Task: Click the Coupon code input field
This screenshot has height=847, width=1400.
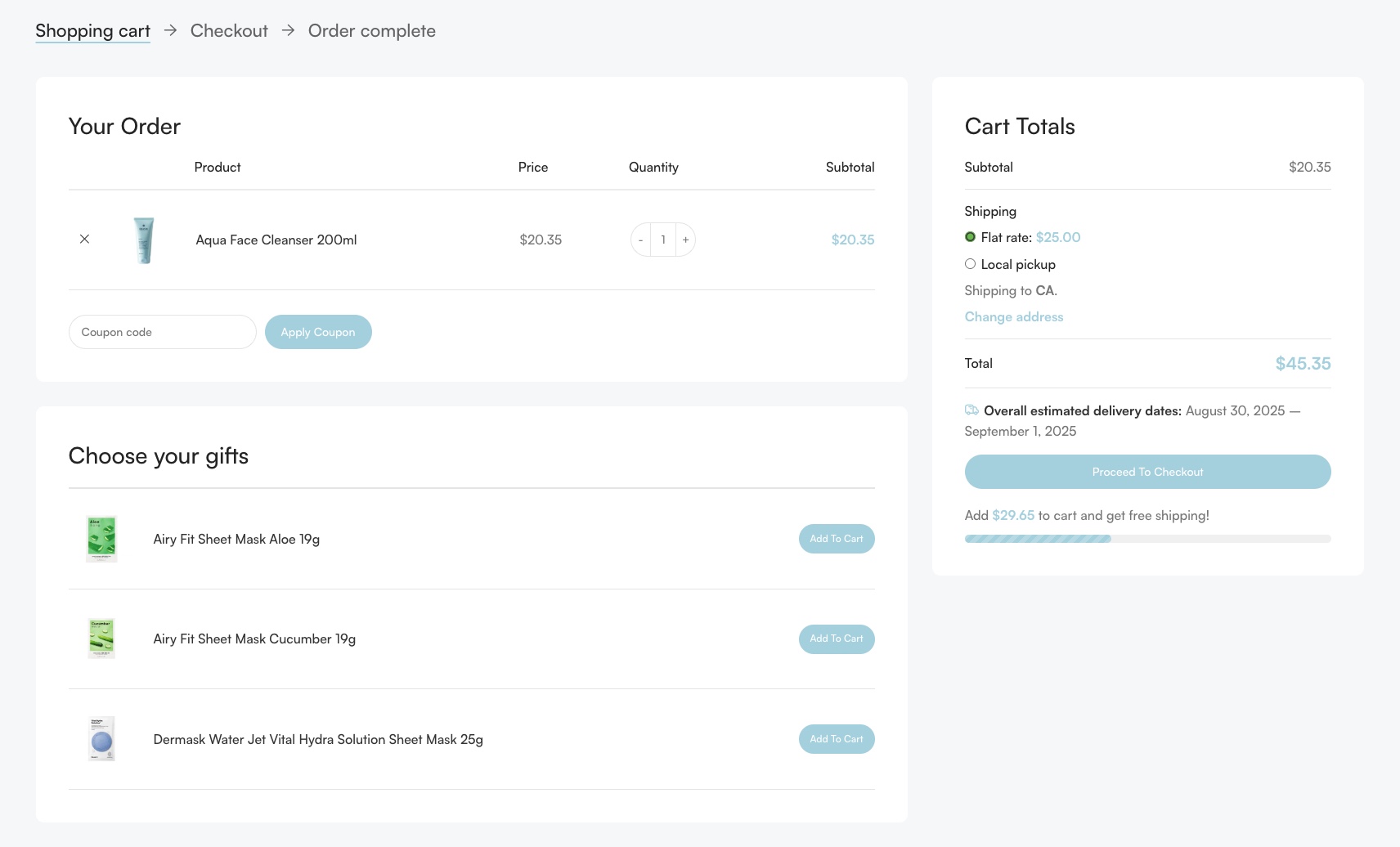Action: click(x=163, y=332)
